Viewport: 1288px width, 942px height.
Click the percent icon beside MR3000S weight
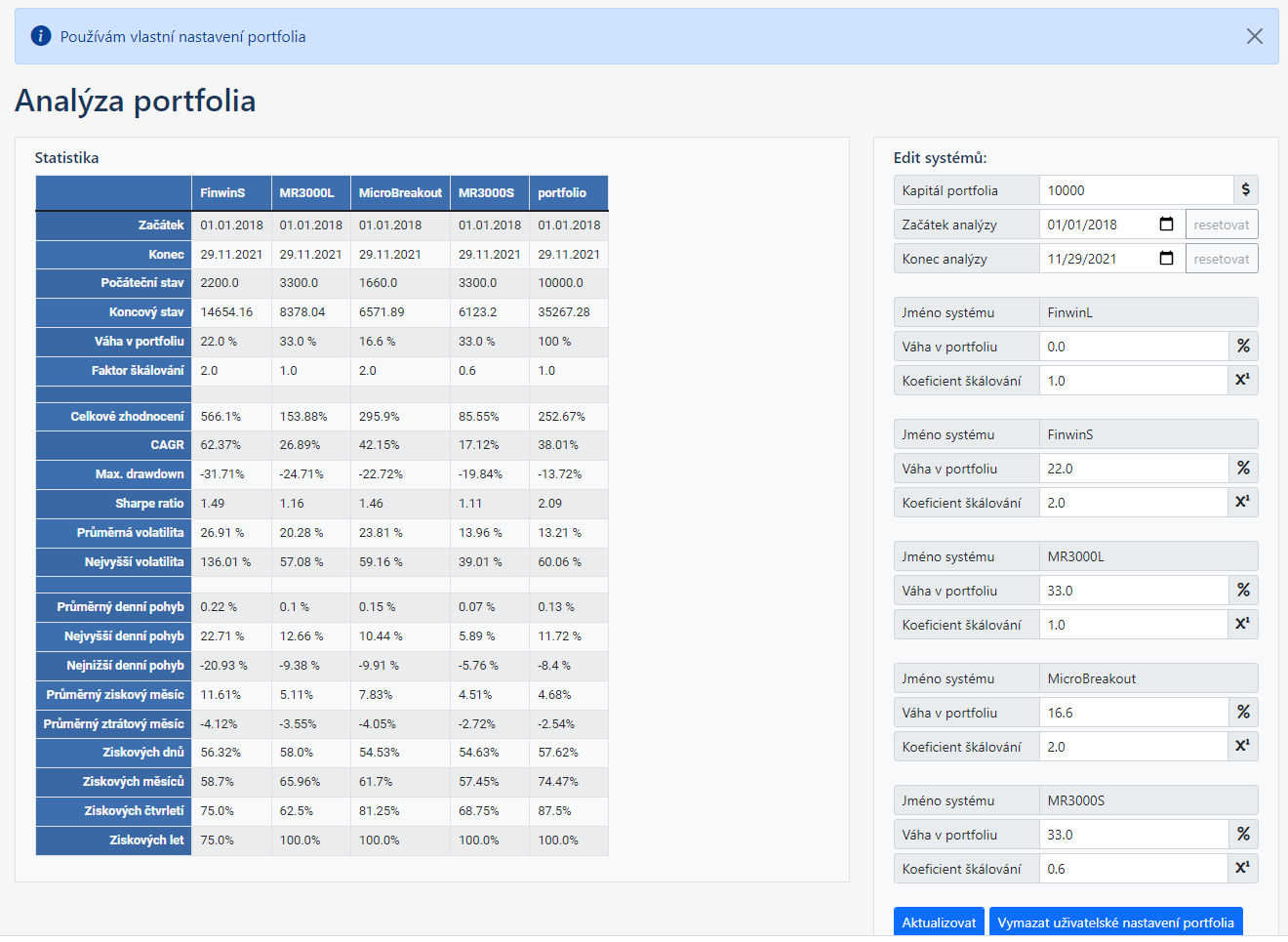pos(1243,835)
